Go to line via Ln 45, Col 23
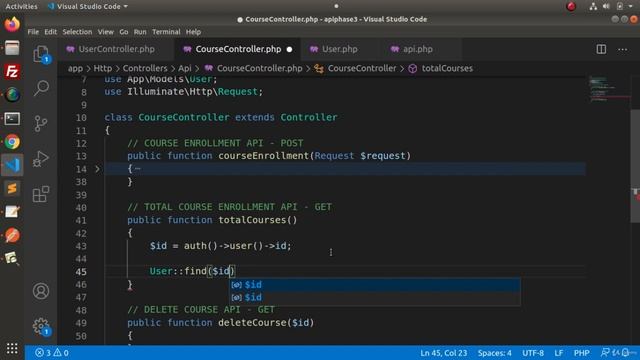 pos(444,353)
